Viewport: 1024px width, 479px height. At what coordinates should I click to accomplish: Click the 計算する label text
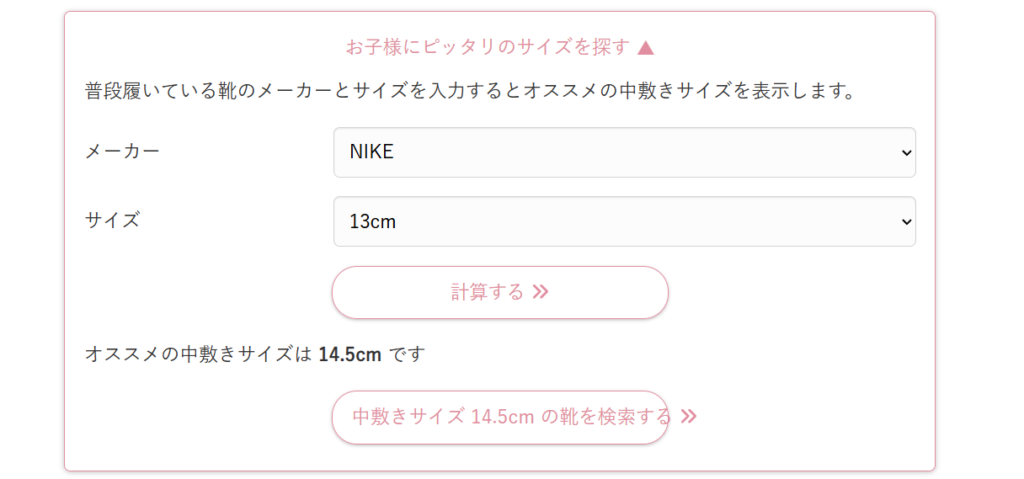coord(487,292)
